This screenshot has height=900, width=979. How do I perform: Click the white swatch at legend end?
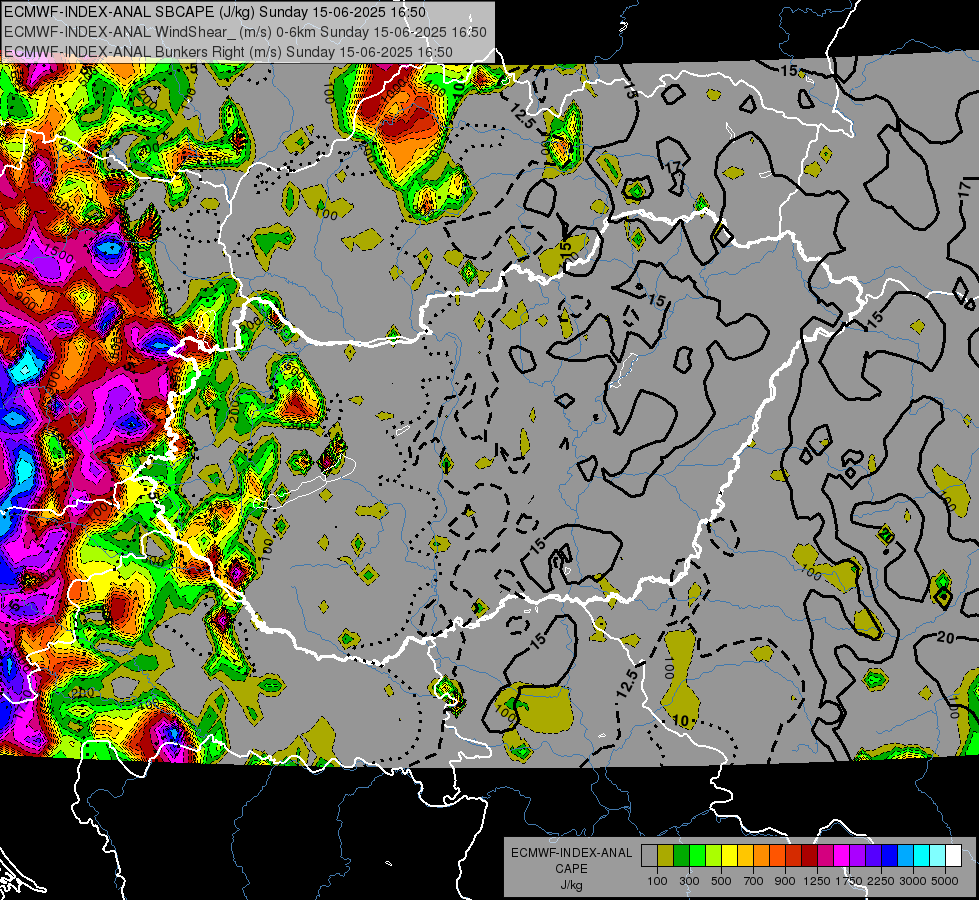[x=954, y=855]
